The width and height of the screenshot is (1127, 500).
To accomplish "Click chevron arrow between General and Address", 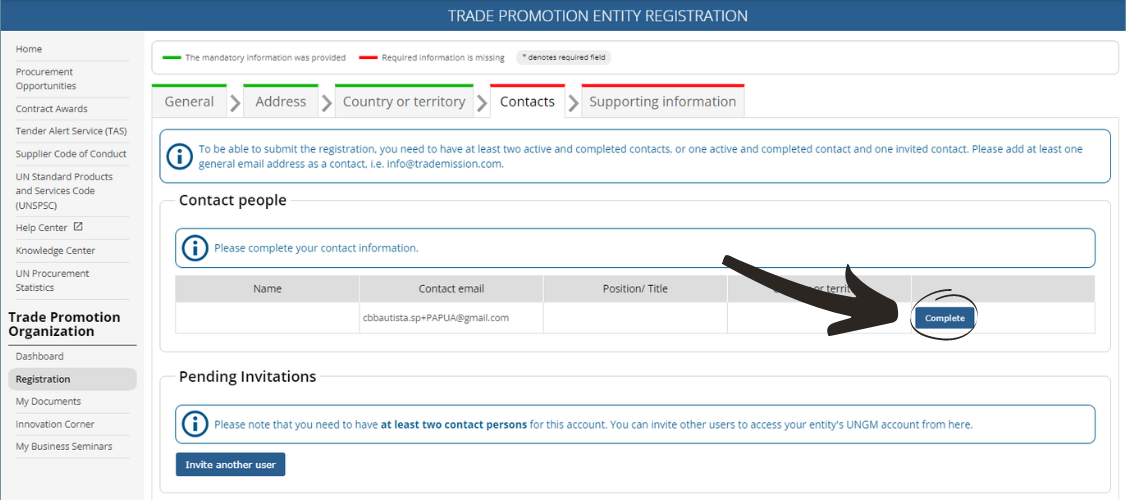I will tap(235, 102).
